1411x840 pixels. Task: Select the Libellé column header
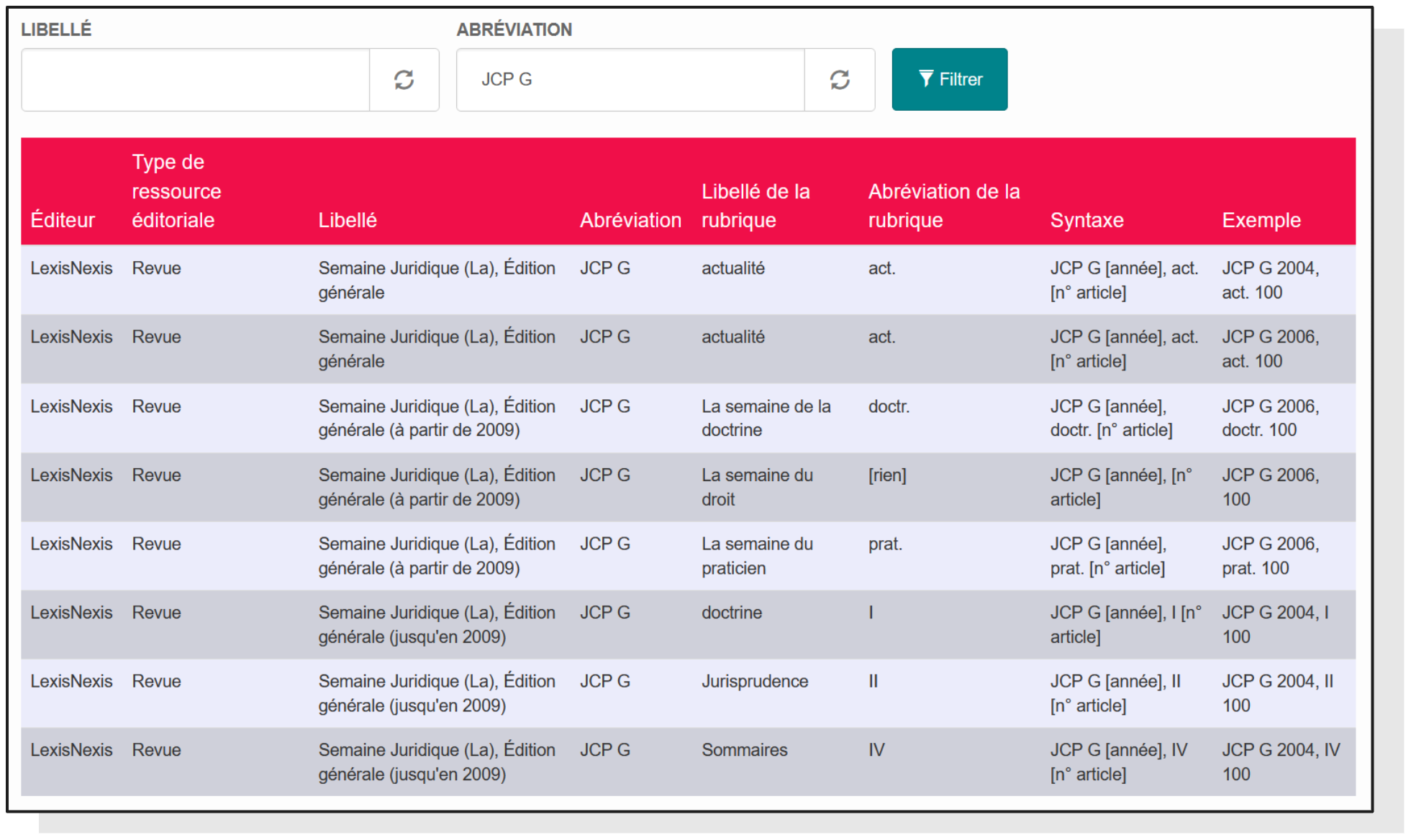pyautogui.click(x=347, y=220)
